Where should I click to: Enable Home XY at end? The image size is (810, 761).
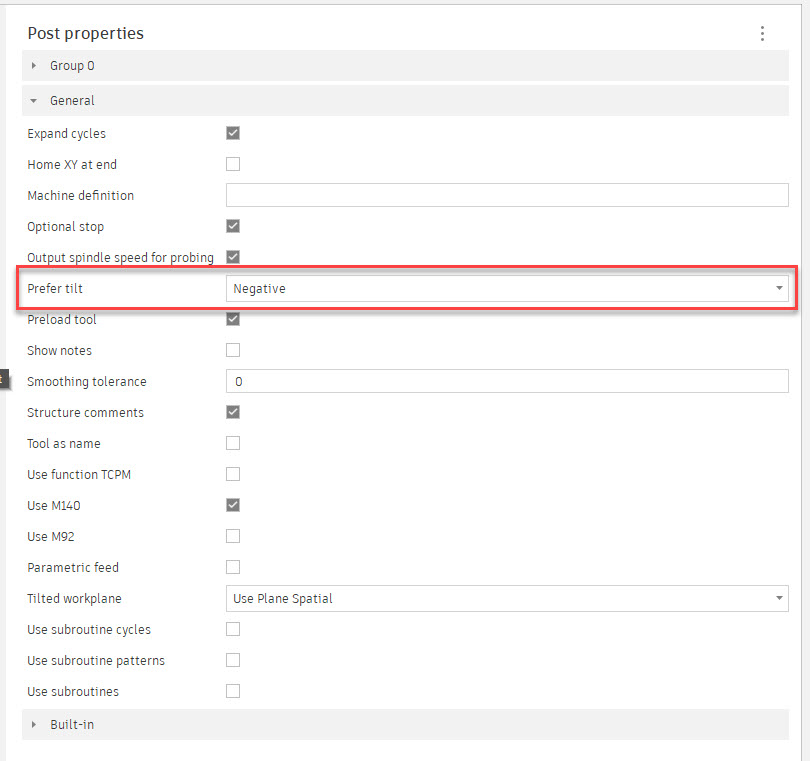(x=233, y=164)
